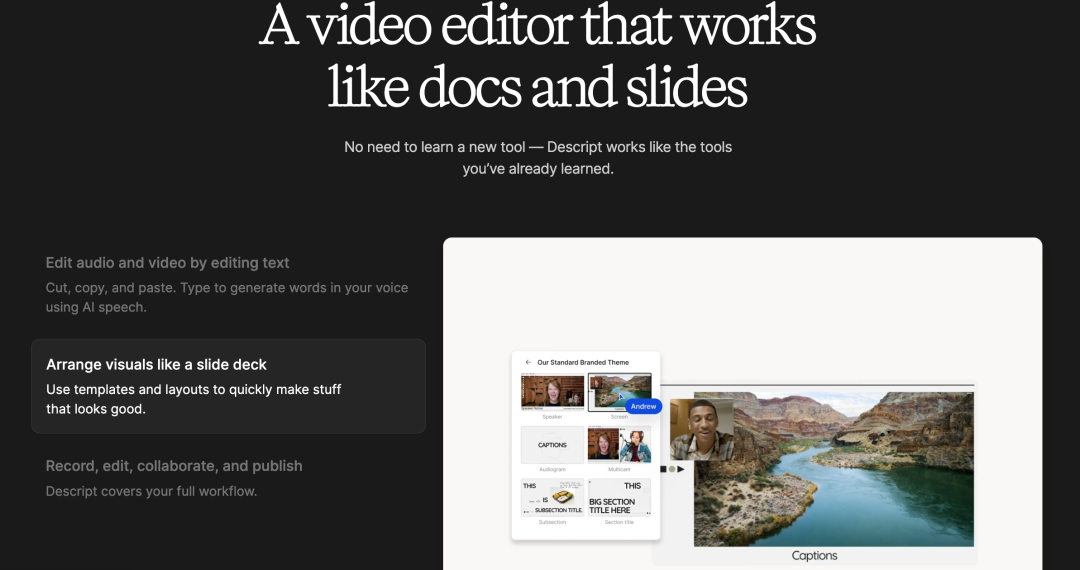Click the tan circle record icon

click(672, 469)
